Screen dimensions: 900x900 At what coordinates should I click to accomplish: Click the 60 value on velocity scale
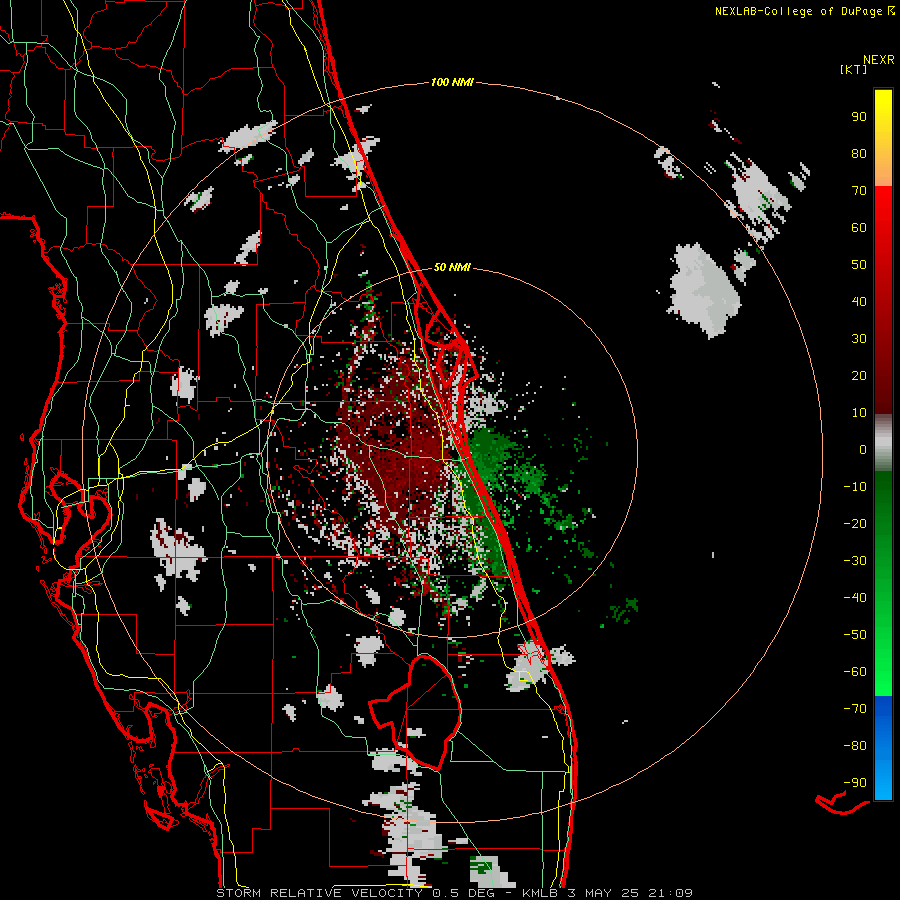859,227
